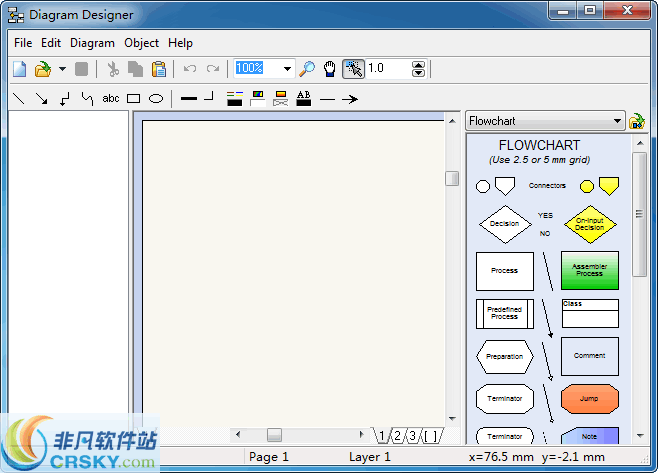Click the 100% zoom input field
Viewport: 658px width, 473px height.
(x=258, y=68)
